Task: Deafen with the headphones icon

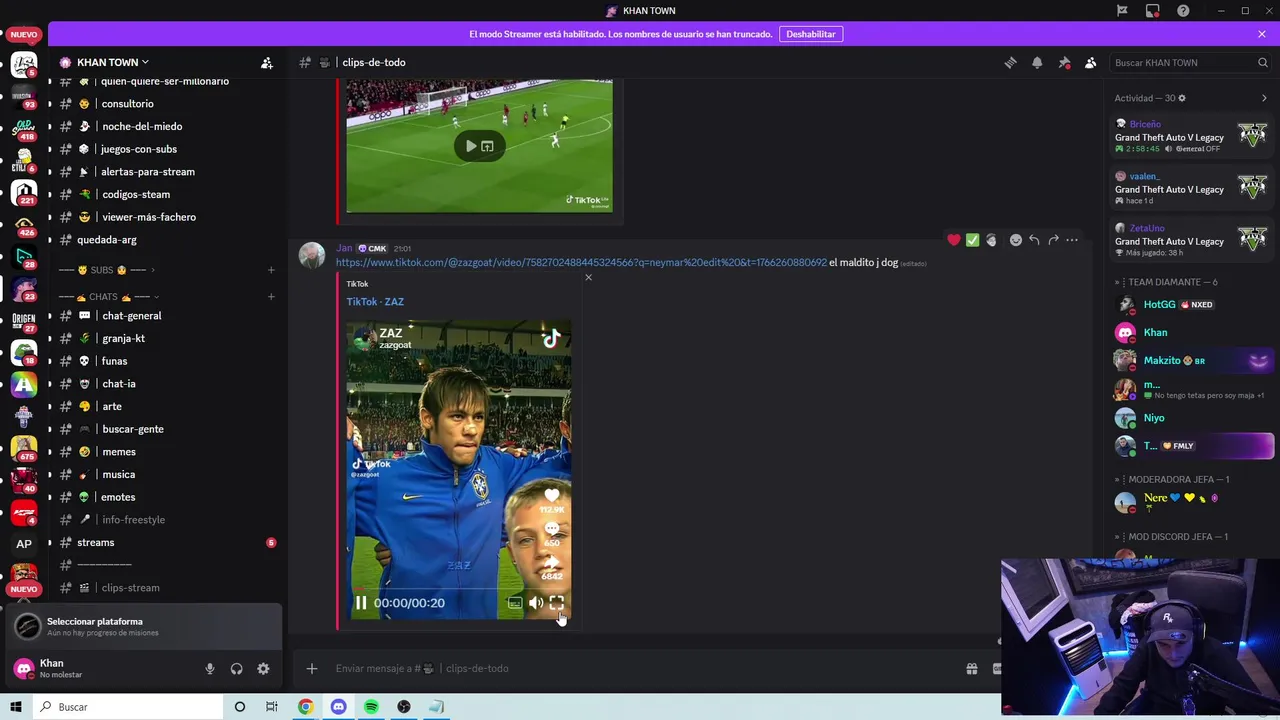Action: coord(237,669)
